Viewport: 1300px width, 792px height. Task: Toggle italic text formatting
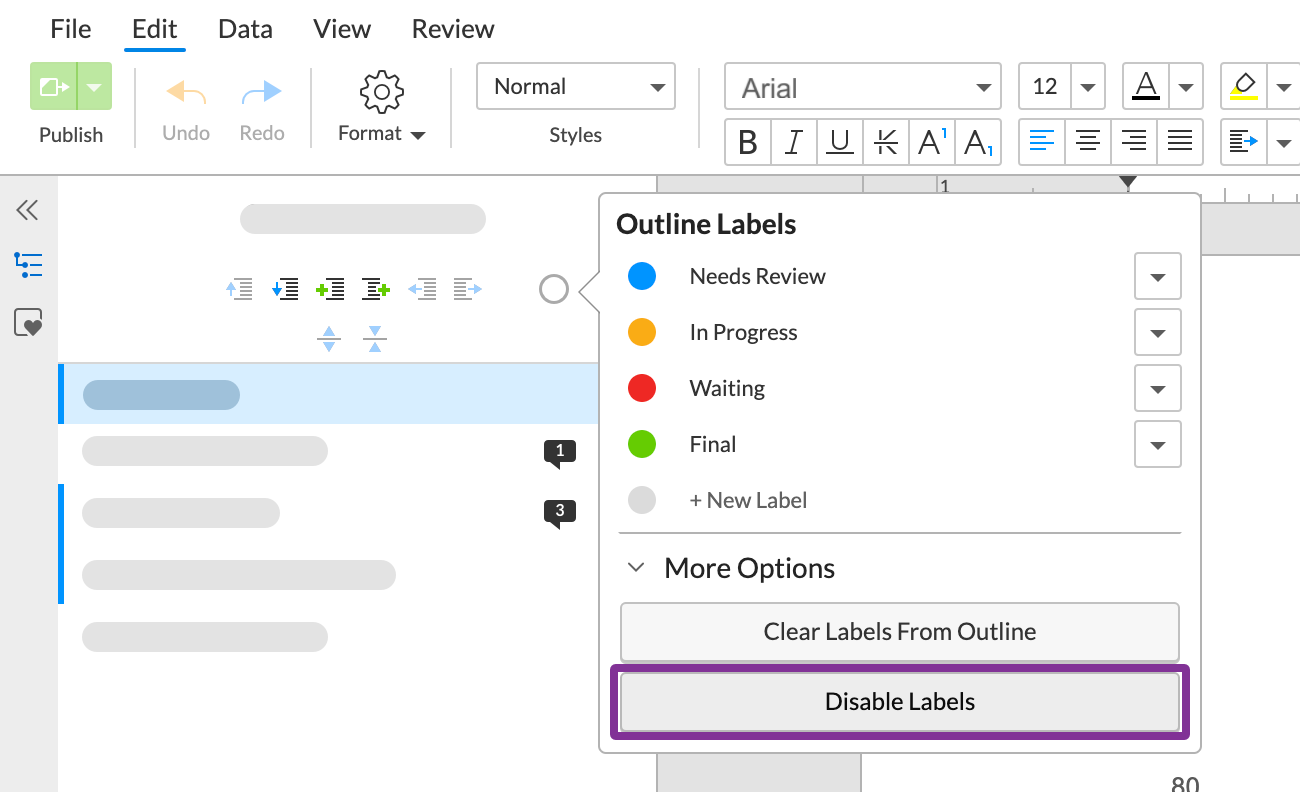793,142
